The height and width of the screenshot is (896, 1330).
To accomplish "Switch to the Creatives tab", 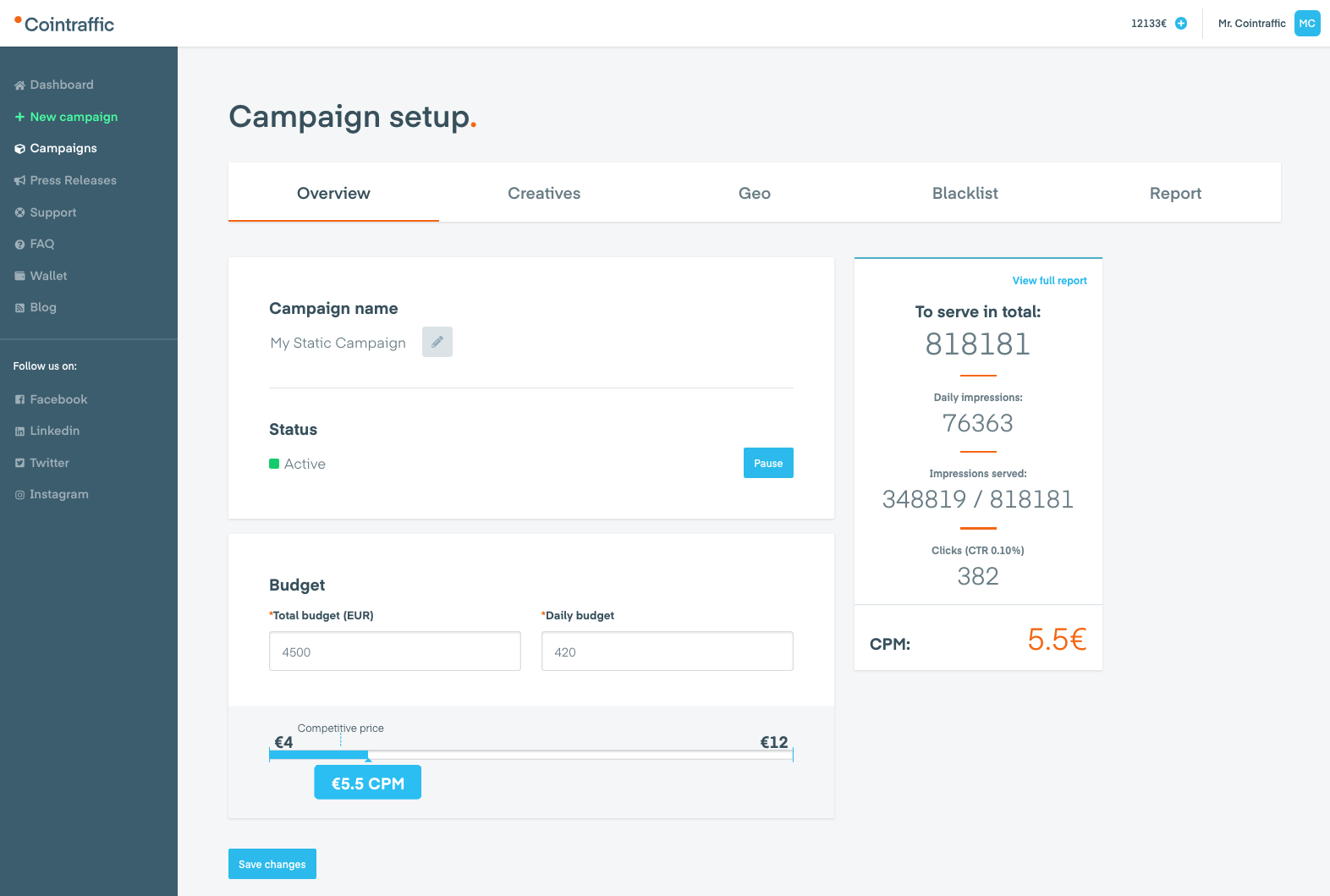I will pyautogui.click(x=544, y=193).
